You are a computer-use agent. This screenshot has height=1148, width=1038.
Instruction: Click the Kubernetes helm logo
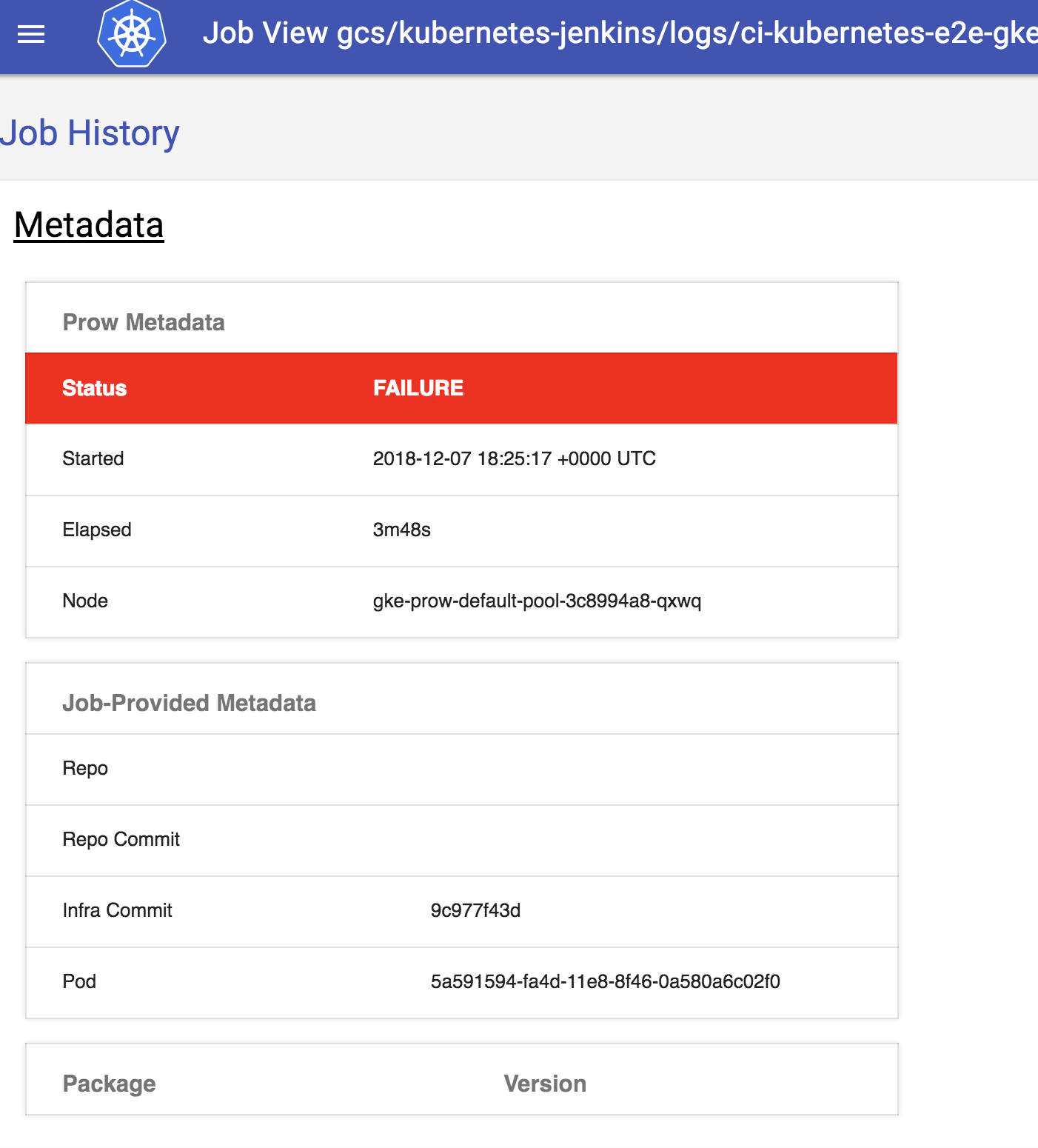(132, 34)
